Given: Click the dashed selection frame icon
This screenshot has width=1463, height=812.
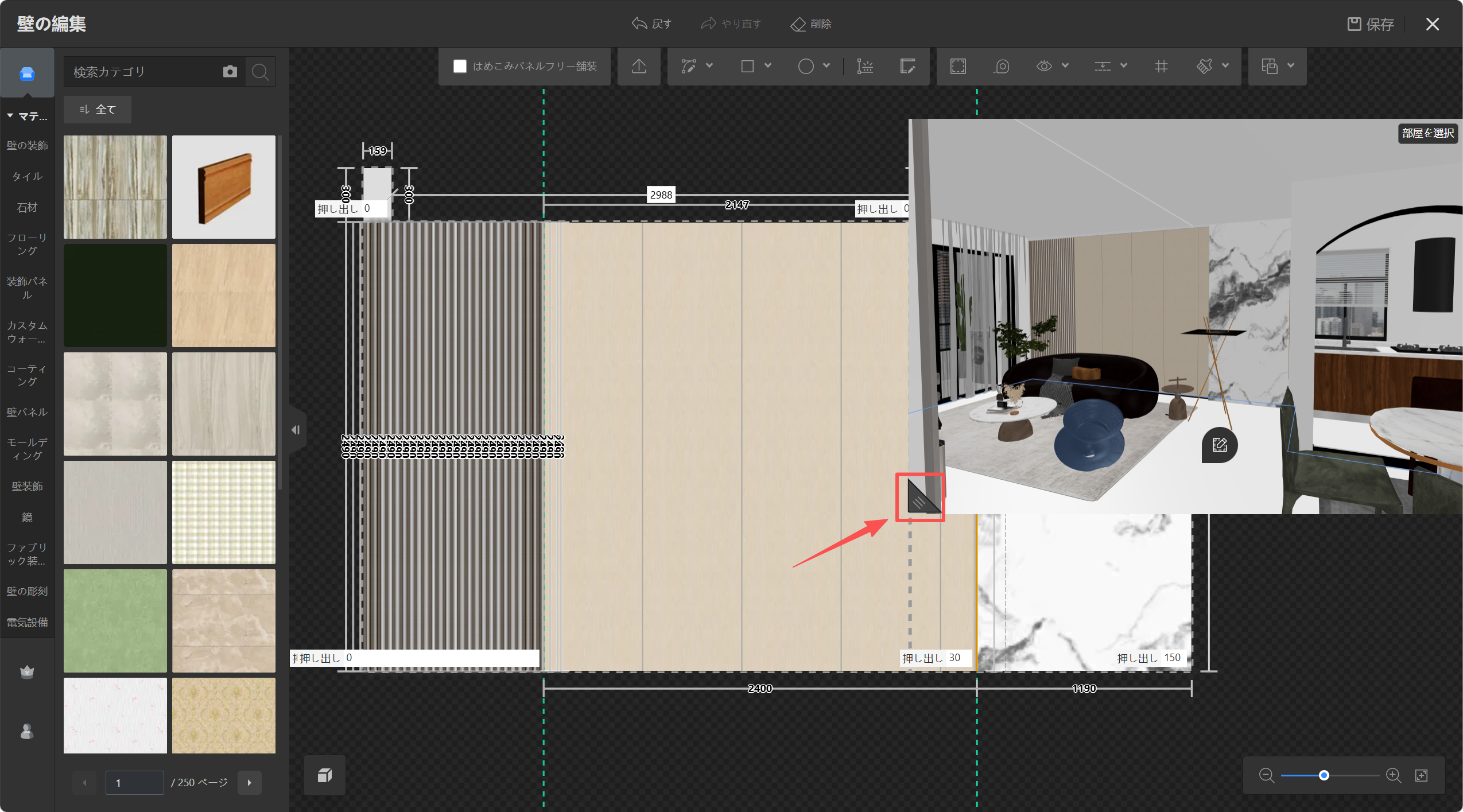Looking at the screenshot, I should click(958, 67).
